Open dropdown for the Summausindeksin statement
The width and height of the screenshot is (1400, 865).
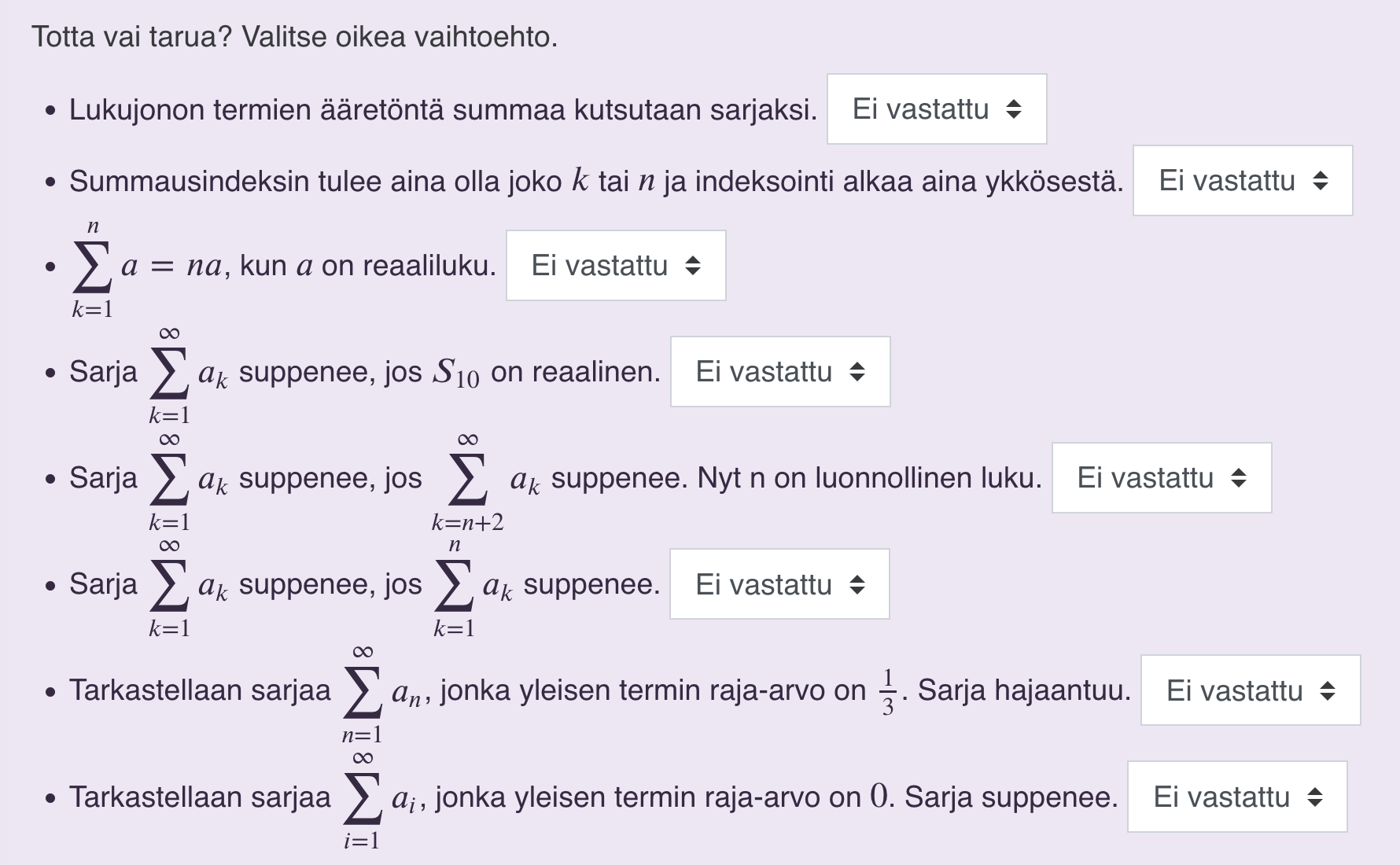click(1242, 181)
